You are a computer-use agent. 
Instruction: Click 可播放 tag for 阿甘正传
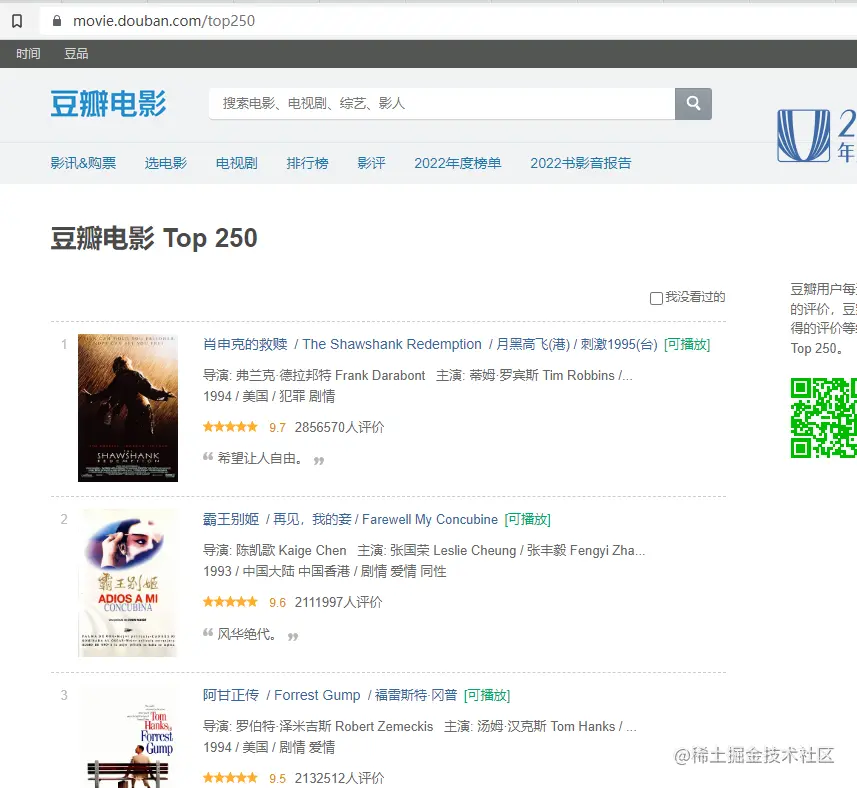pyautogui.click(x=487, y=695)
